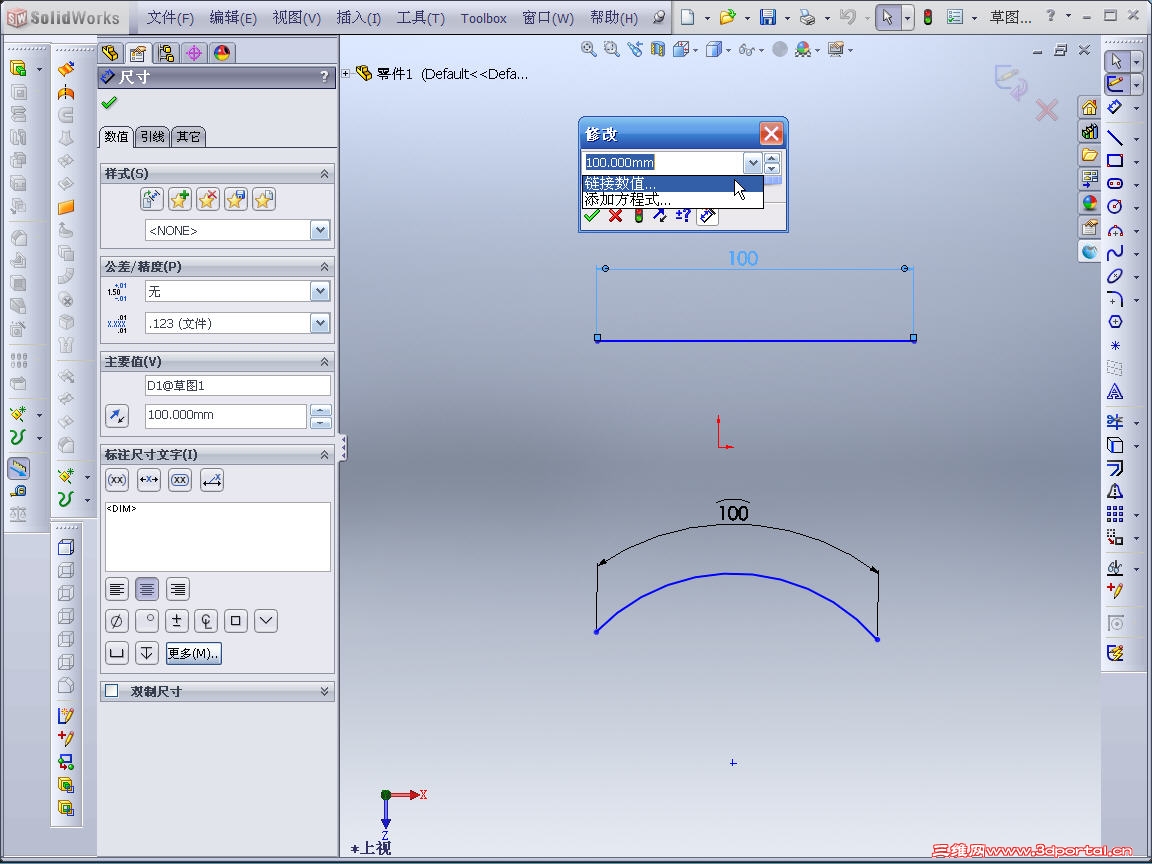The width and height of the screenshot is (1152, 864).
Task: Select the Sketch Text tool
Action: [x=1115, y=392]
